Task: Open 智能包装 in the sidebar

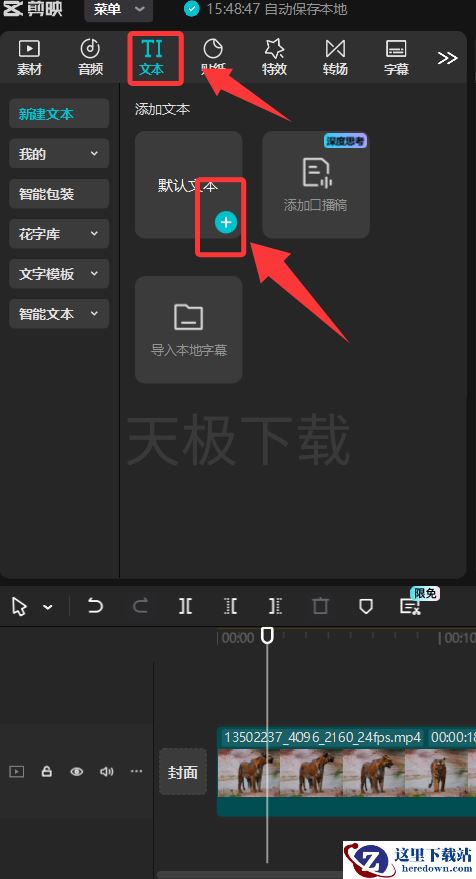Action: click(59, 194)
